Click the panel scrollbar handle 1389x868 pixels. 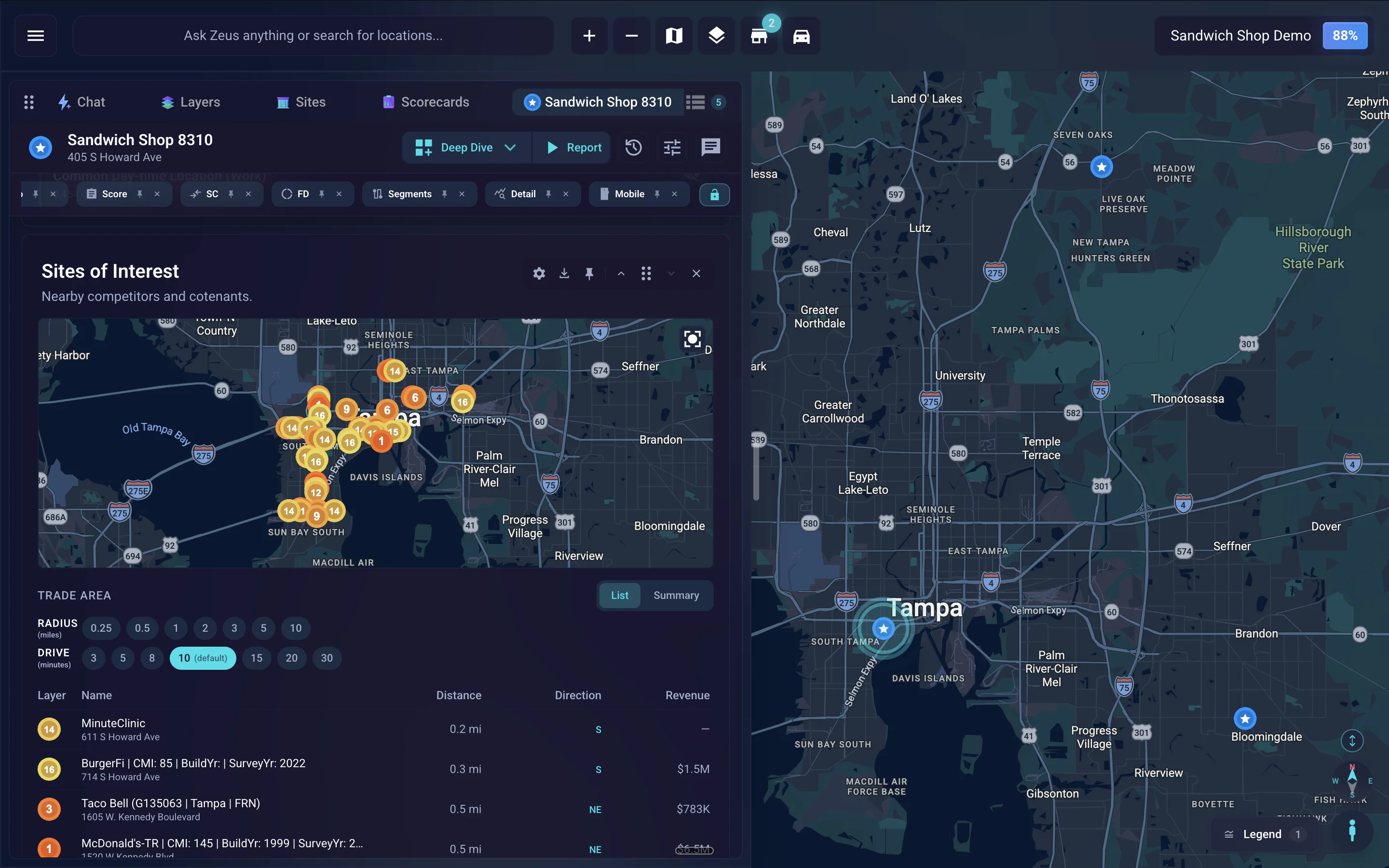(x=756, y=470)
